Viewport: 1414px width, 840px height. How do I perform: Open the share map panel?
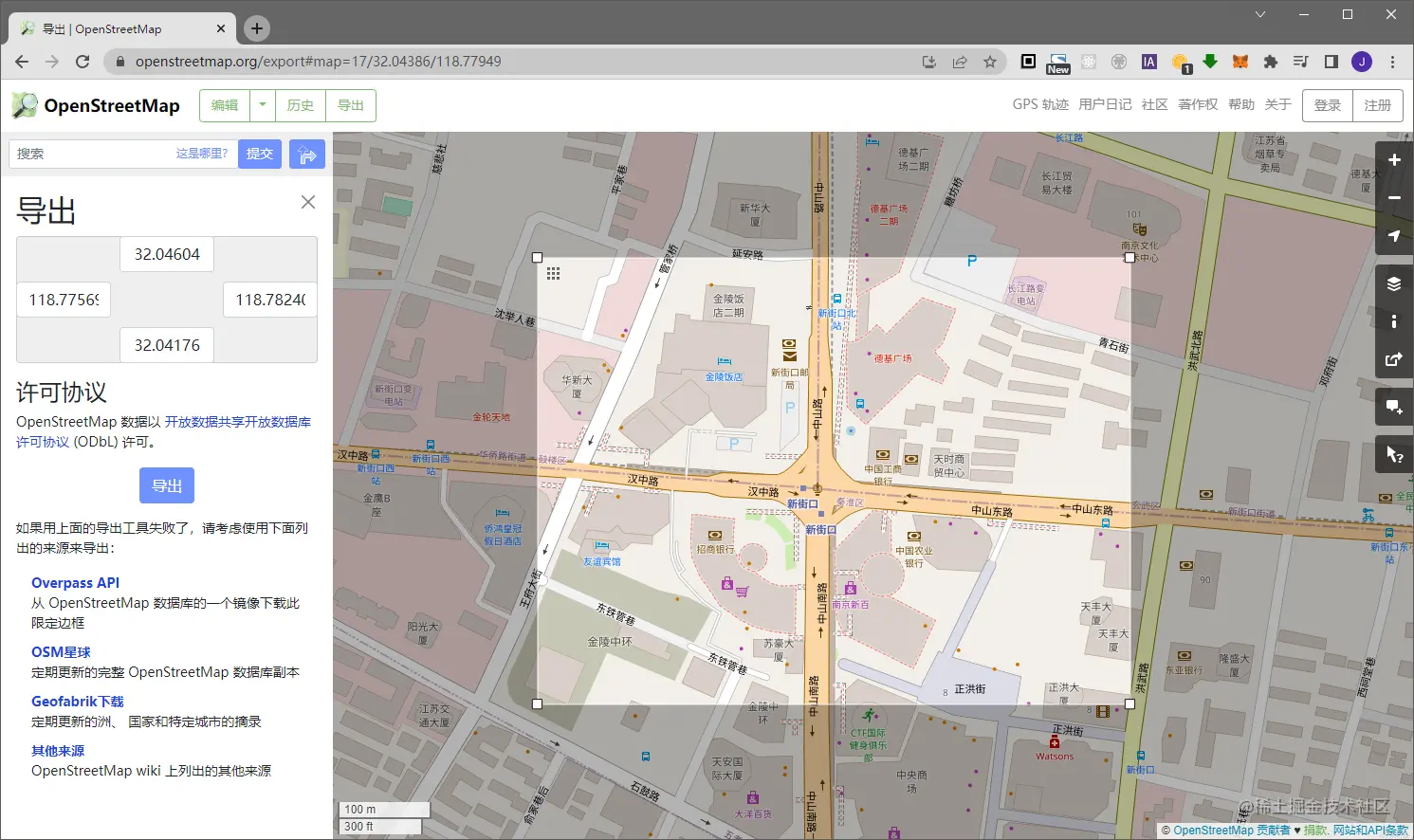(x=1394, y=359)
